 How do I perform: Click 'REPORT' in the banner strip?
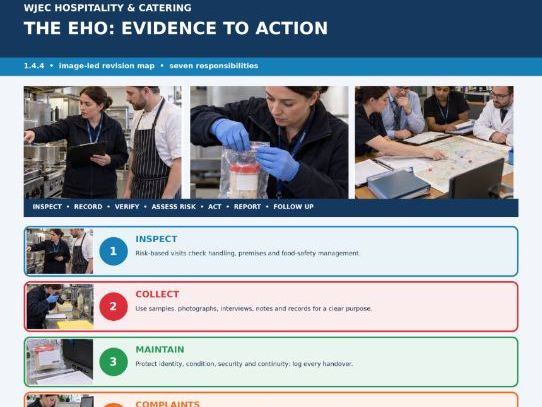pos(247,207)
